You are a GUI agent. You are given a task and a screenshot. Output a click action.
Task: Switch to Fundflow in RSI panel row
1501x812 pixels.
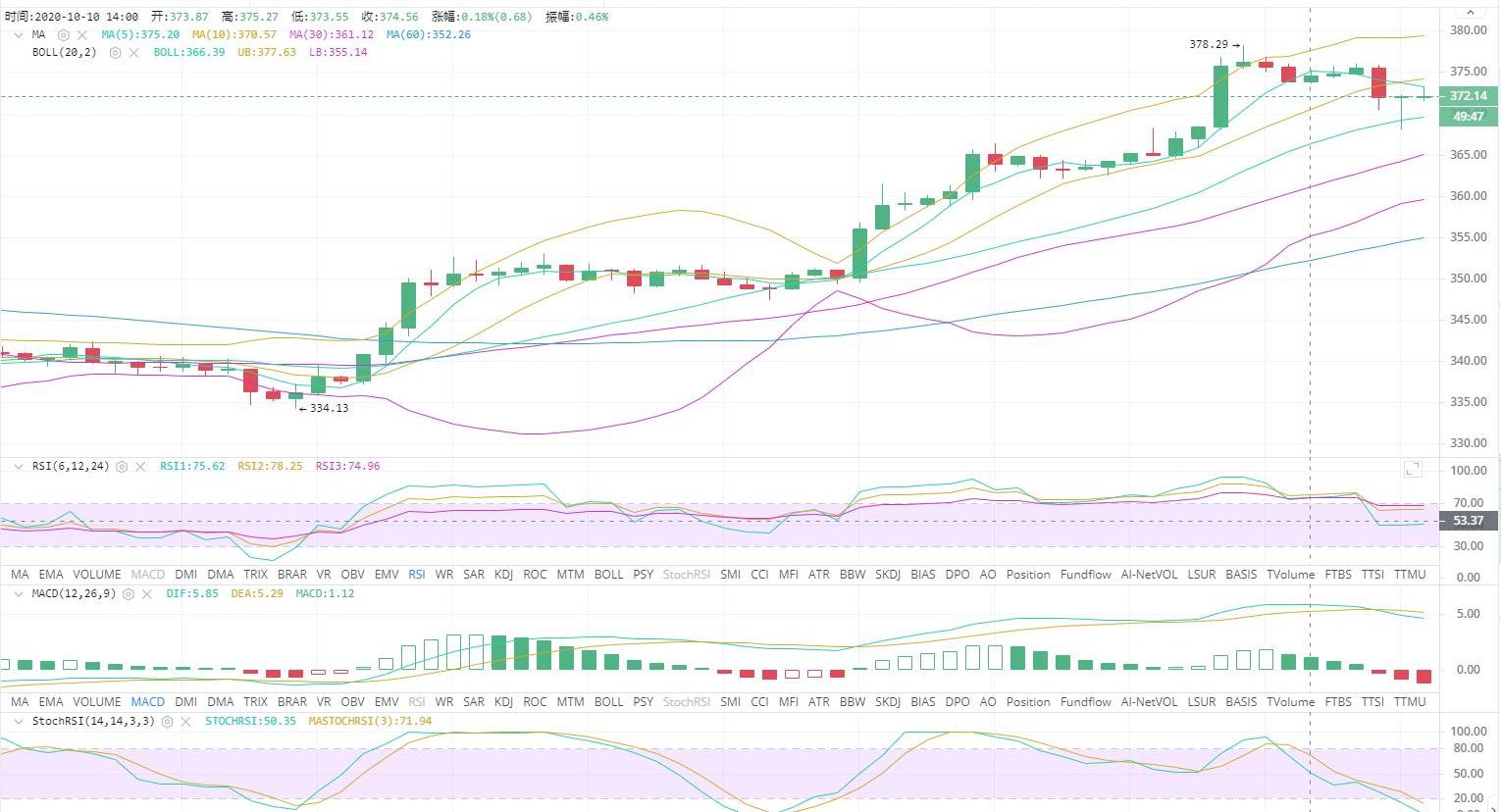pos(1085,575)
